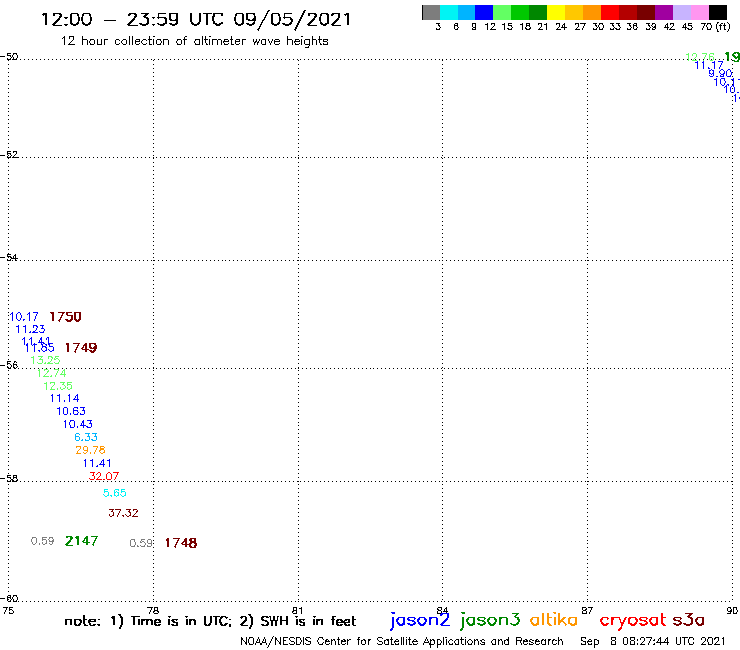740x650 pixels.
Task: Select the green value 12.35
Action: [58, 386]
